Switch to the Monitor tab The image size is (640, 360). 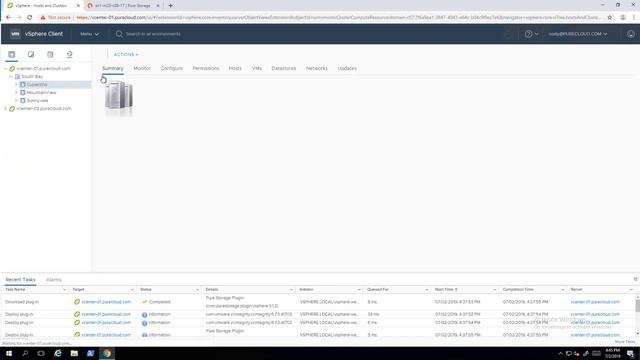(x=142, y=68)
